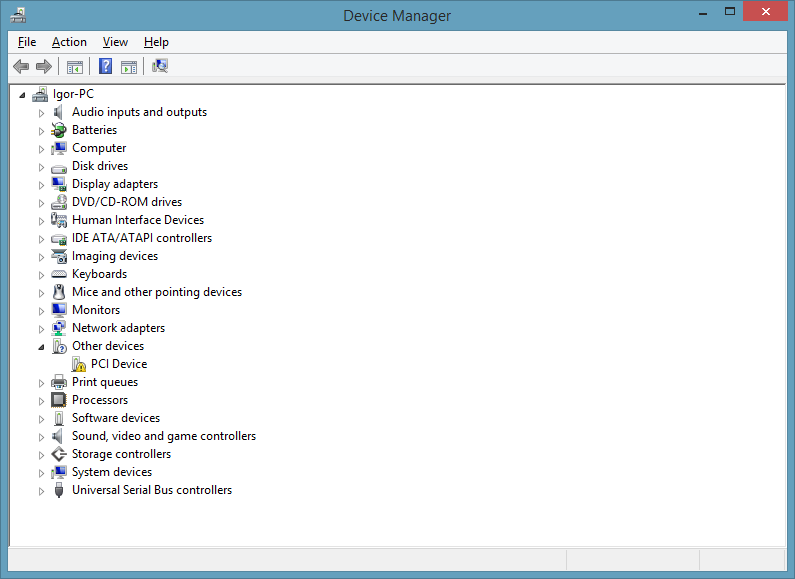Viewport: 795px width, 579px height.
Task: Select 'Mice and other pointing devices' text
Action: point(157,292)
